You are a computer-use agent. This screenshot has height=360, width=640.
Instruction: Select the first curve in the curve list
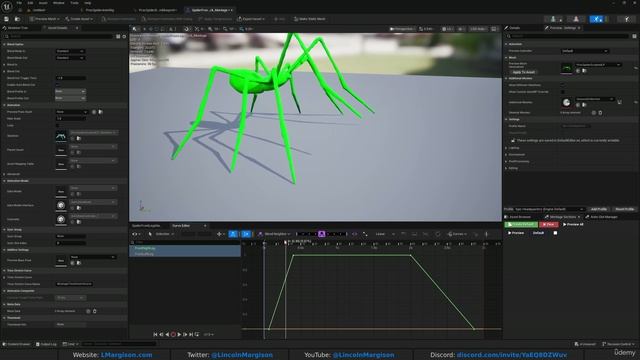coord(185,248)
